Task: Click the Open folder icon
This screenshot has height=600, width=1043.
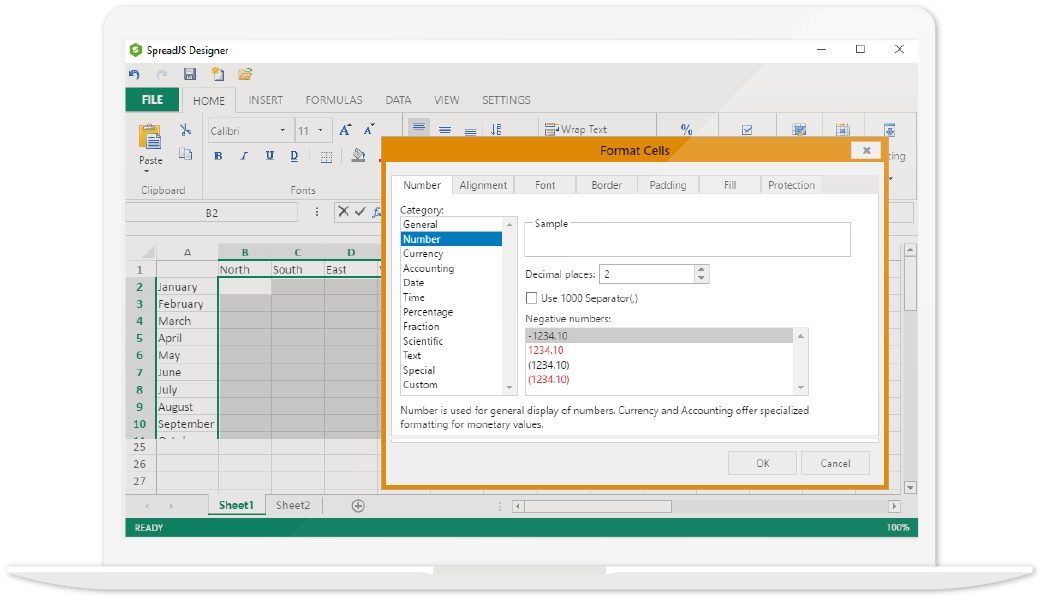Action: point(245,74)
